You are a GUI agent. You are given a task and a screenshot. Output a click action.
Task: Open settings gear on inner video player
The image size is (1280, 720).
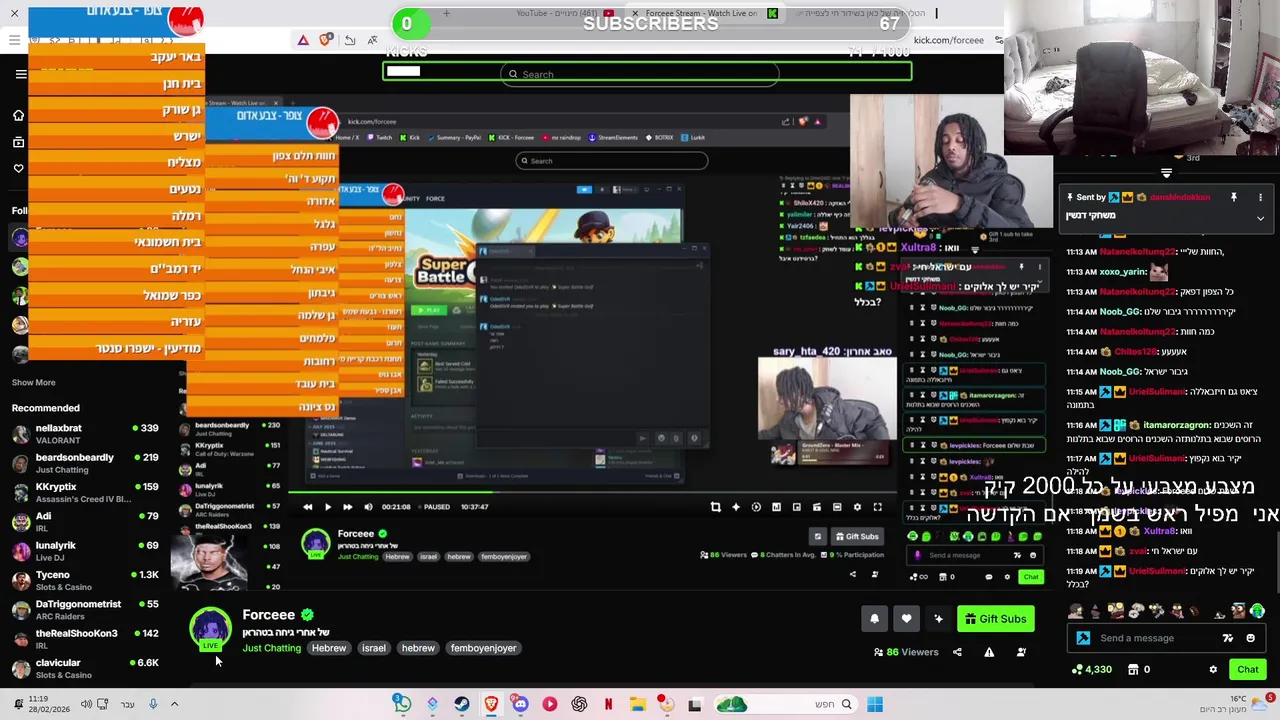857,507
